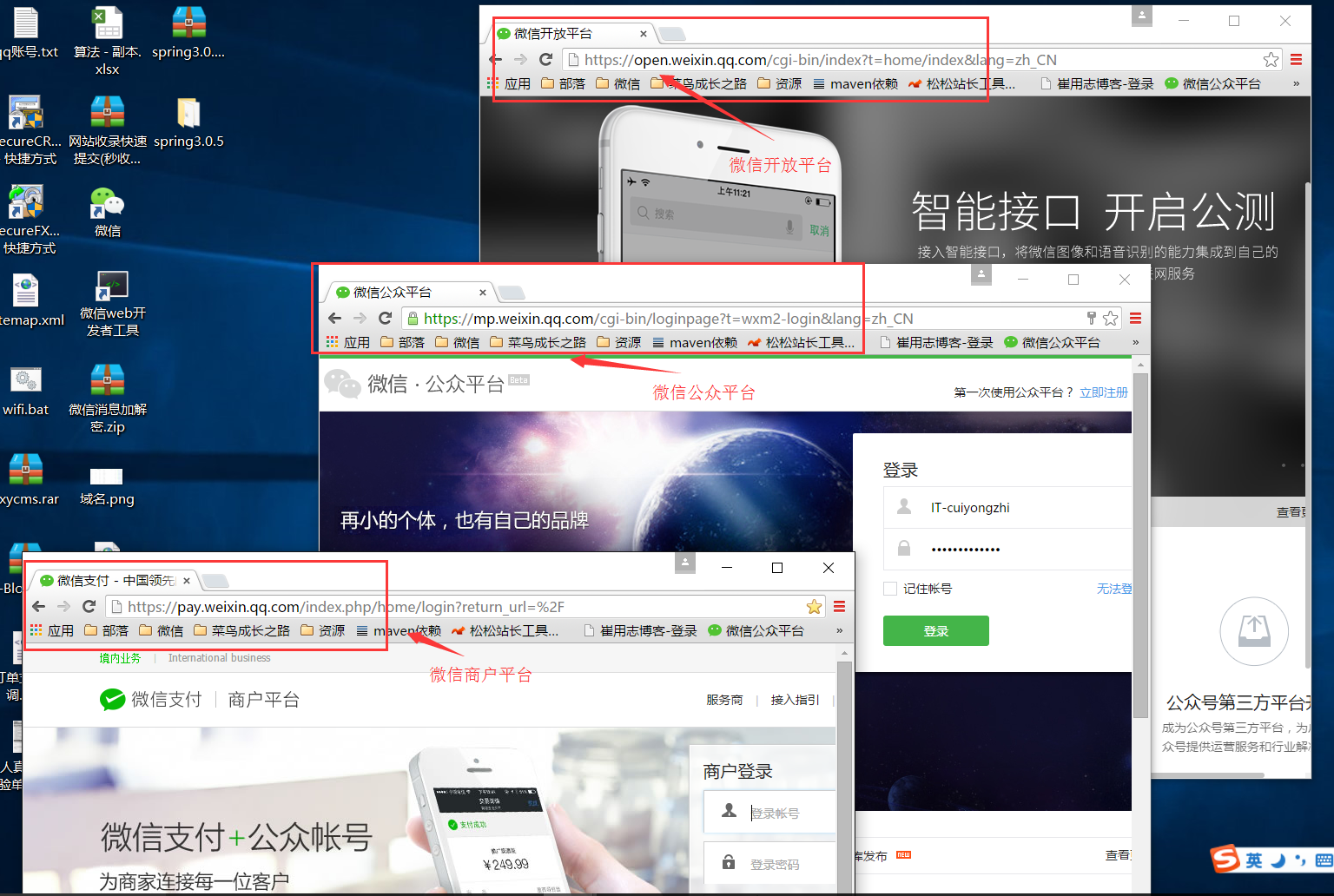Open the 微信 desktop shortcut icon
The image size is (1334, 896).
pos(108,205)
